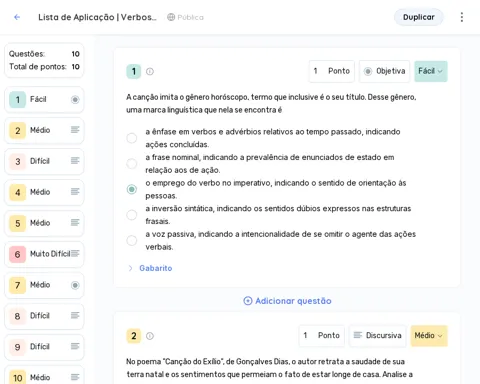Image resolution: width=480 pixels, height=384 pixels.
Task: Click the discursive lines icon in sidebar row 2 Médio
Action: [75, 130]
